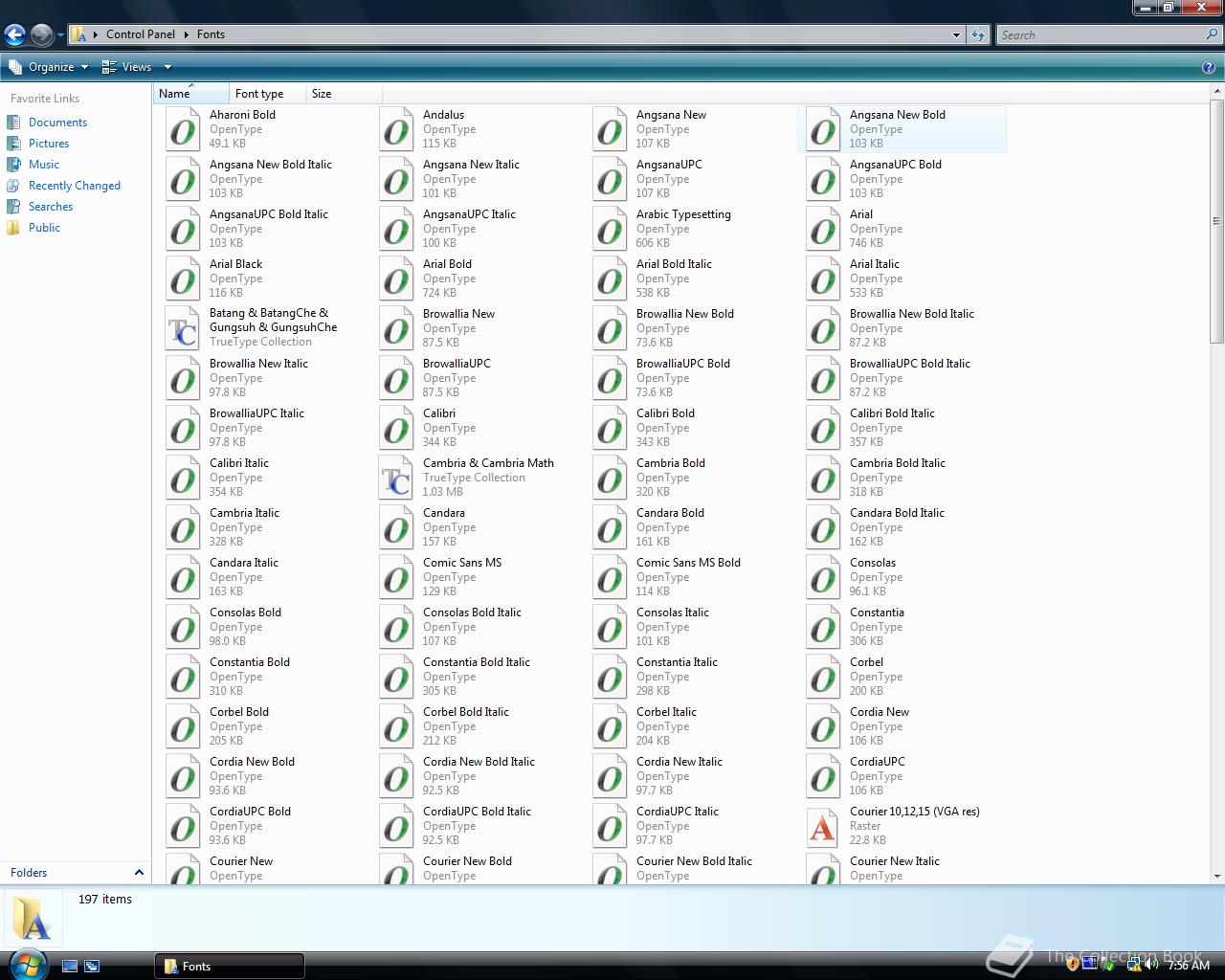Select the Batang & BatangChe TrueType Collection icon
The image size is (1225, 980).
183,328
